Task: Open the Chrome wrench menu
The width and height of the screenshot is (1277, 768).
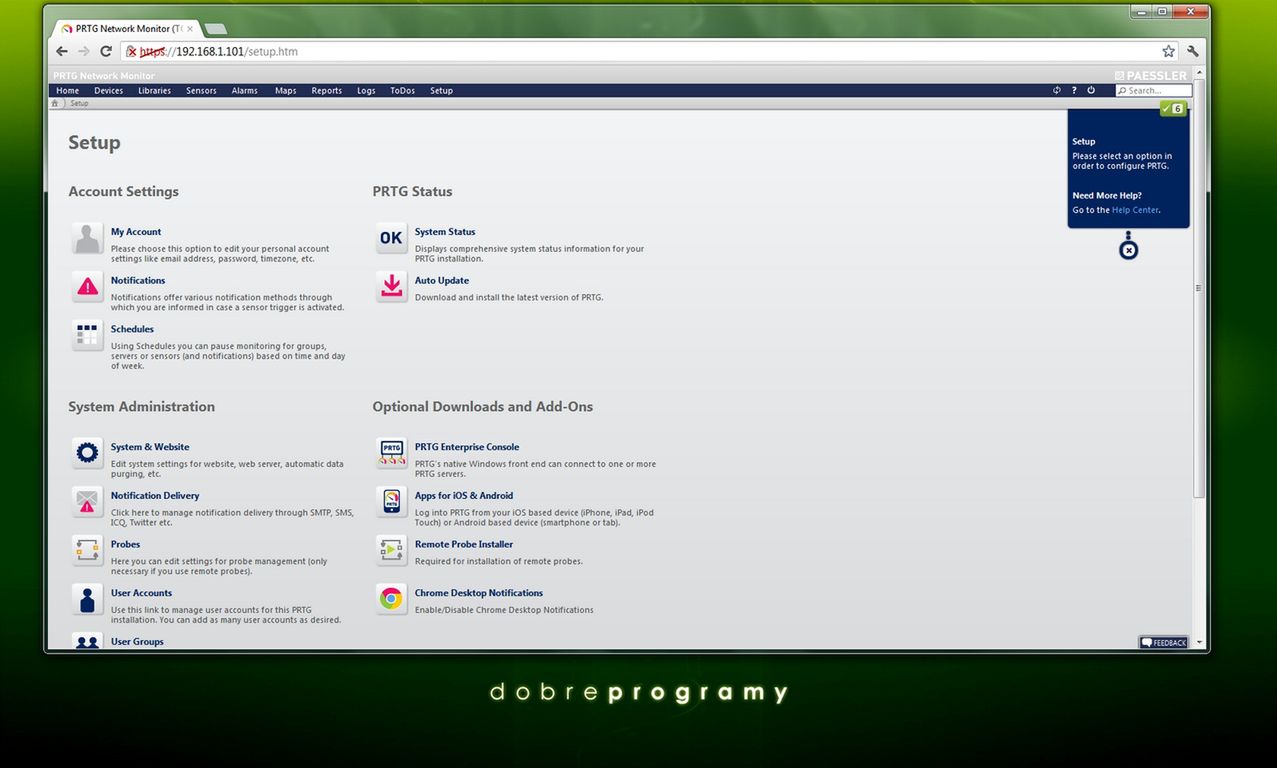Action: (x=1193, y=51)
